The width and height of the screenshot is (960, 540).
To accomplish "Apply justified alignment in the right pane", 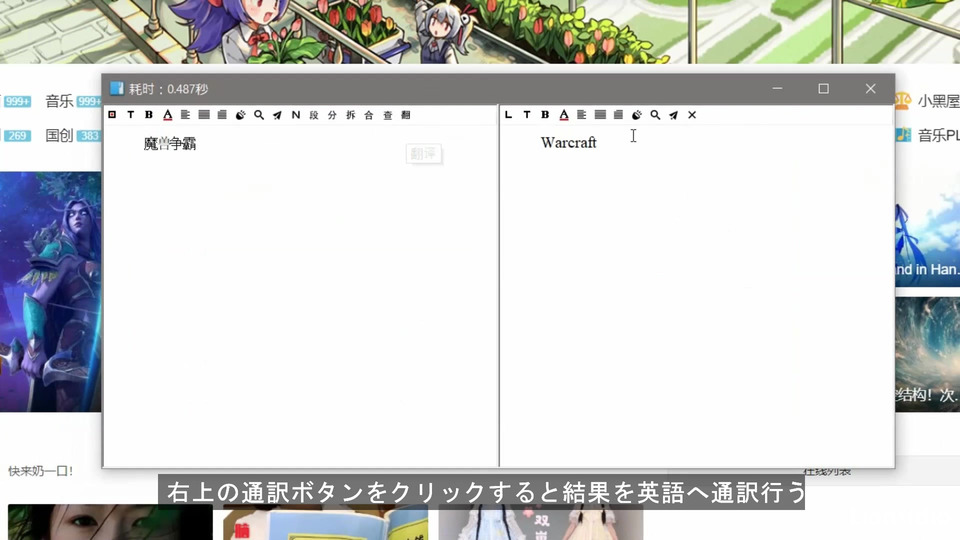I will (600, 114).
